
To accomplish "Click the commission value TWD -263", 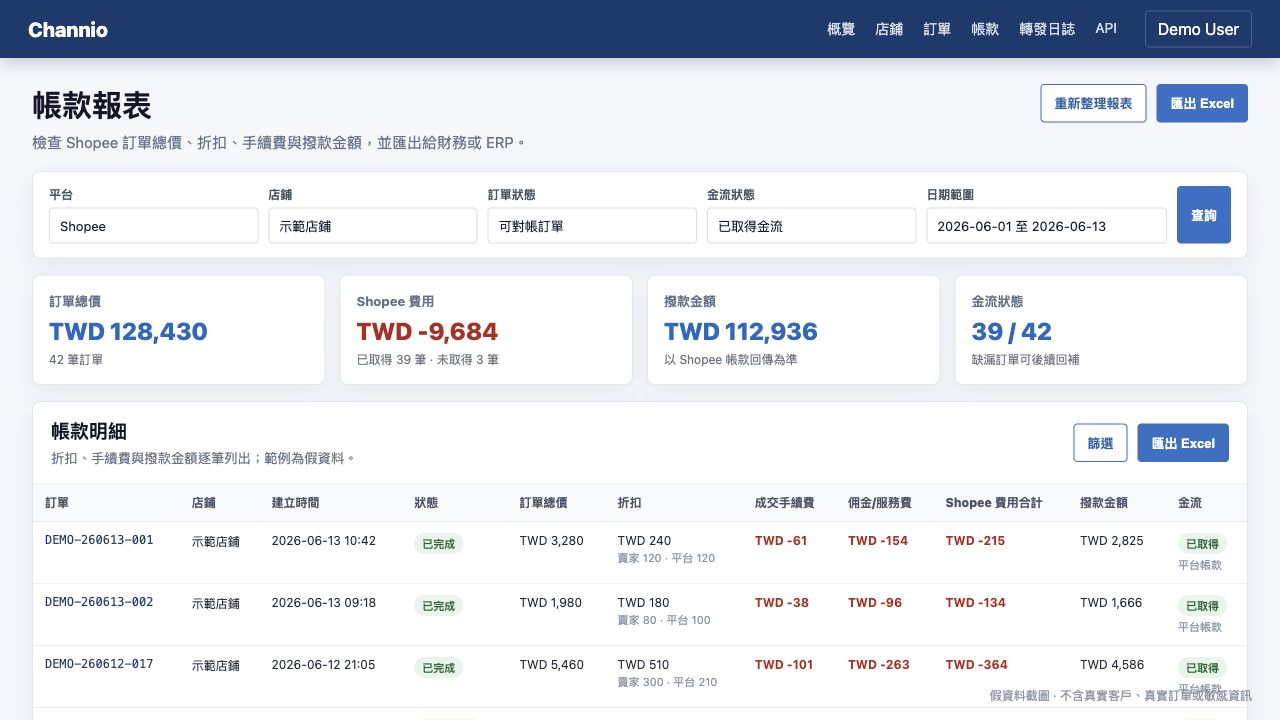I will point(879,665).
